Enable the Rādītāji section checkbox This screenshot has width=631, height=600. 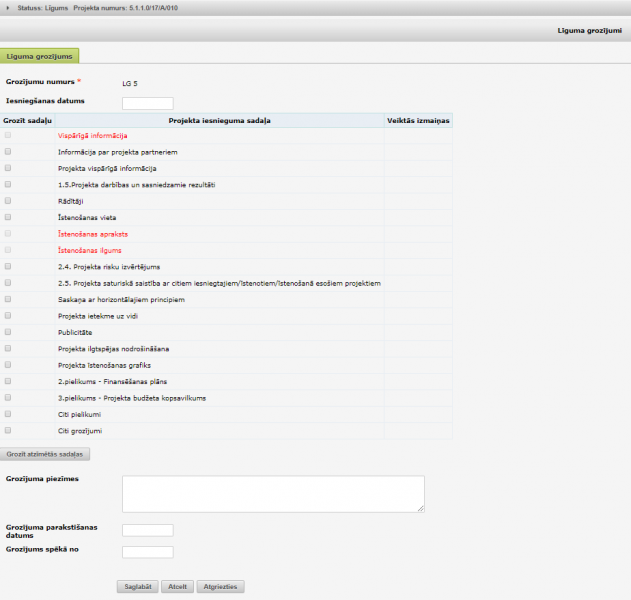[8, 201]
